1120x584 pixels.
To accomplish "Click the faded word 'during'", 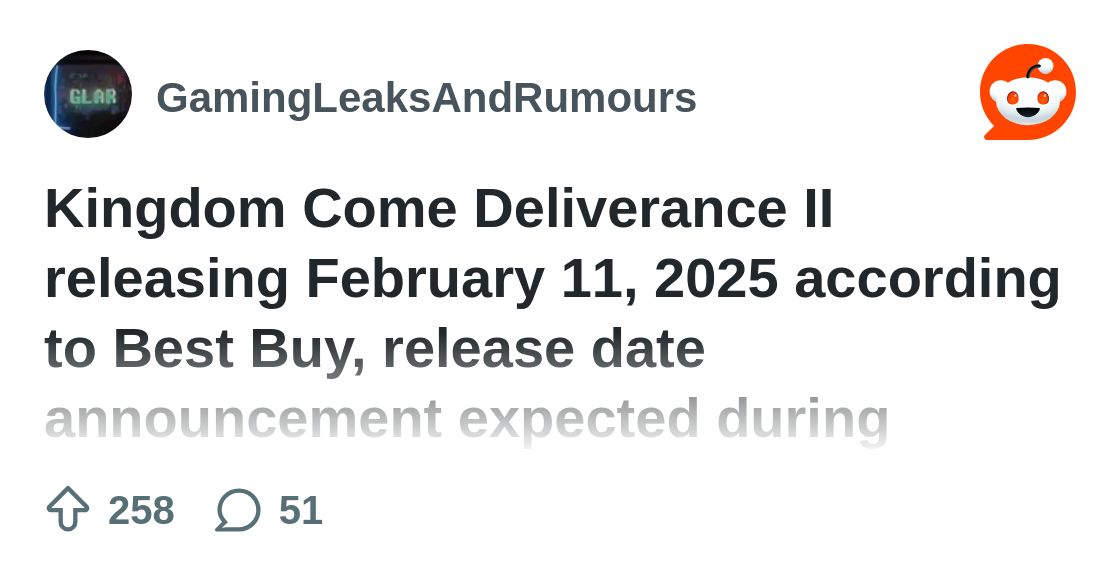I will pos(803,421).
